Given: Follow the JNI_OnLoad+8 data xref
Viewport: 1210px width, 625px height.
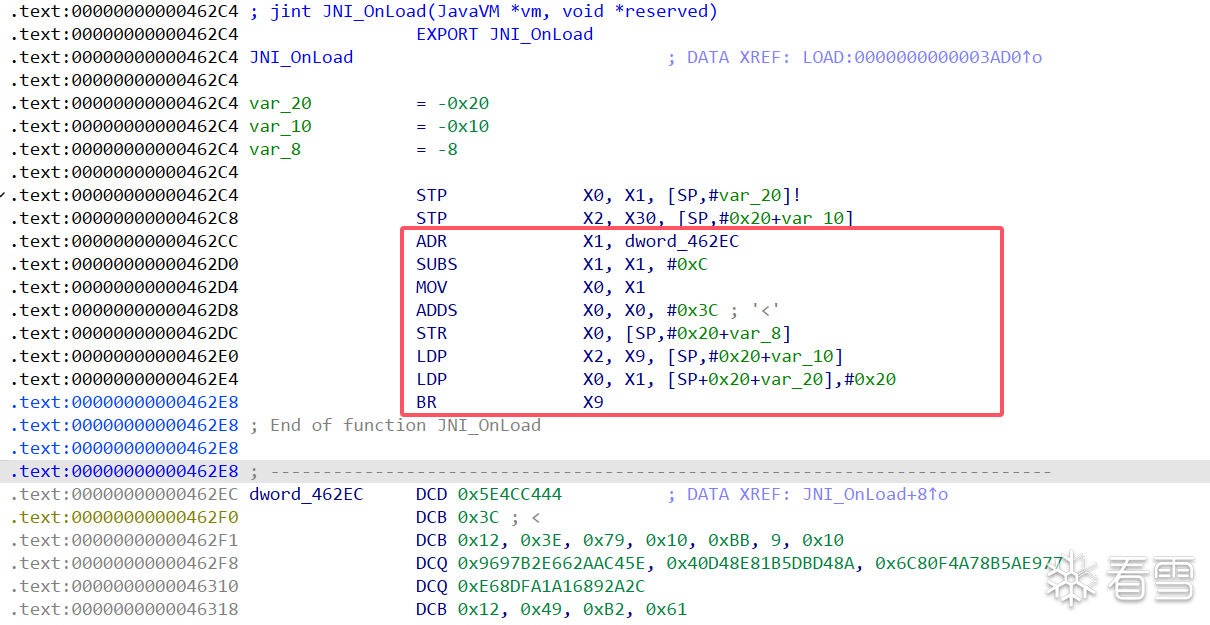Looking at the screenshot, I should [875, 494].
